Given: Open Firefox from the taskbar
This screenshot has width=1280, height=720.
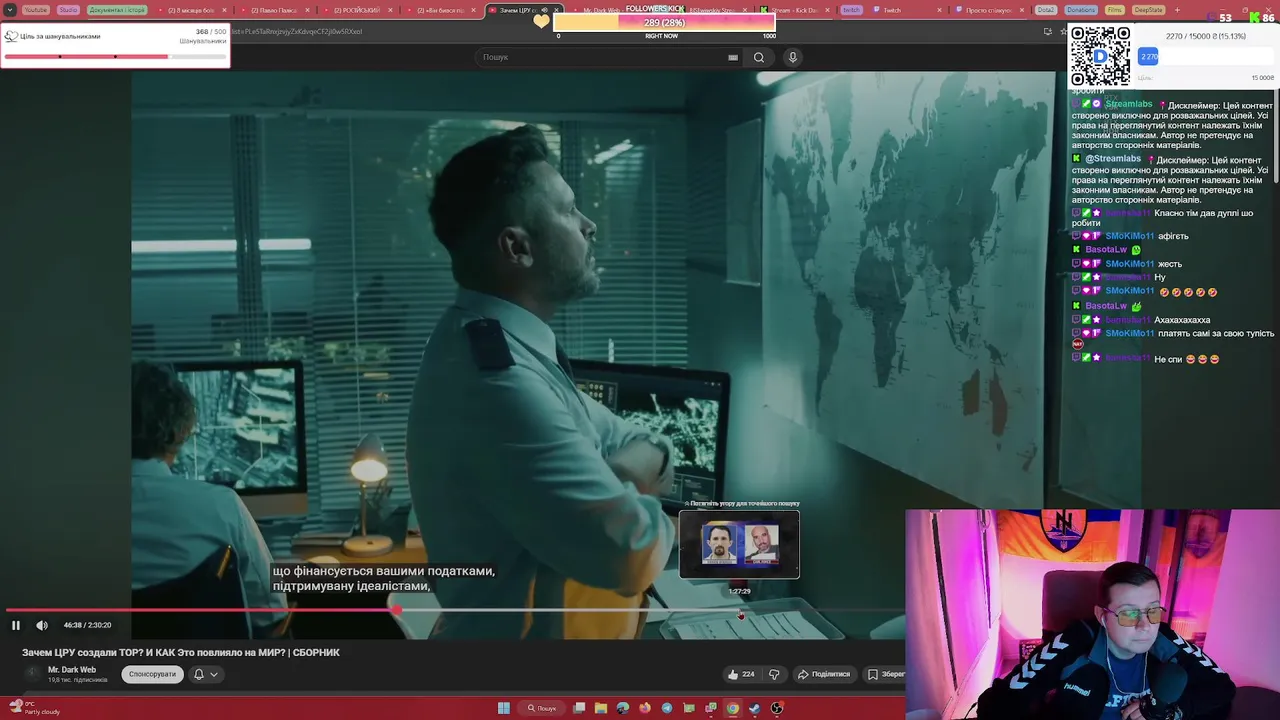Looking at the screenshot, I should point(645,708).
